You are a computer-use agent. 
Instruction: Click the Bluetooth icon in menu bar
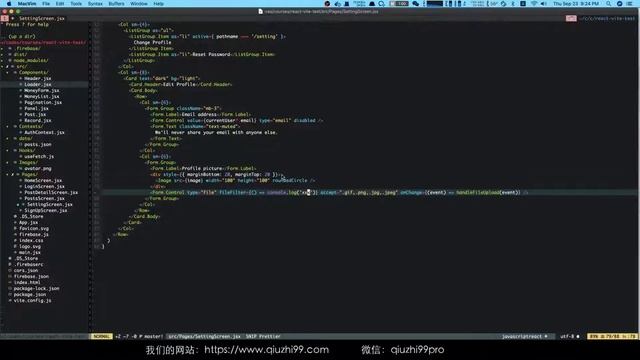(x=513, y=4)
